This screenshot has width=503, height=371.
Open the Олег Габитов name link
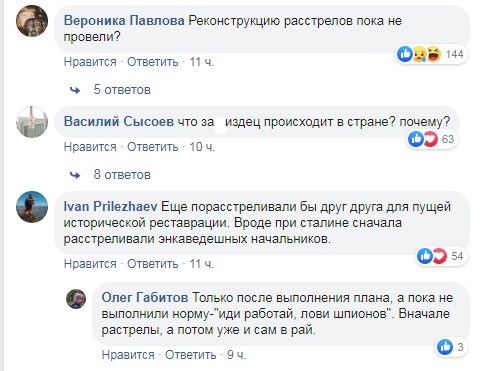[145, 297]
